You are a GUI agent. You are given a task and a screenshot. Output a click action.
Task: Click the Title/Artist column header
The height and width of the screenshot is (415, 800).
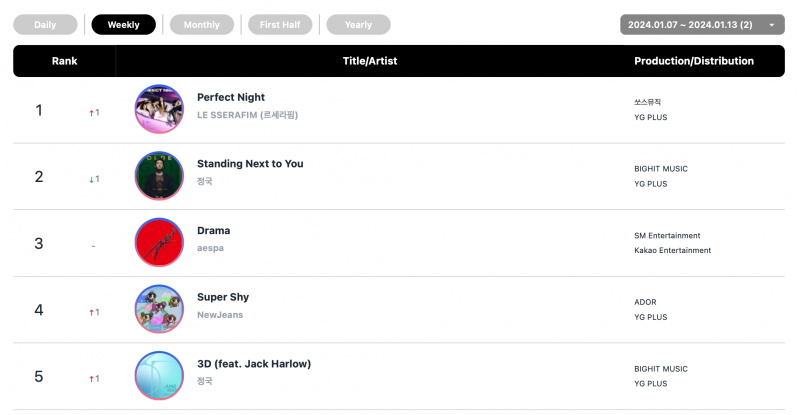click(369, 61)
